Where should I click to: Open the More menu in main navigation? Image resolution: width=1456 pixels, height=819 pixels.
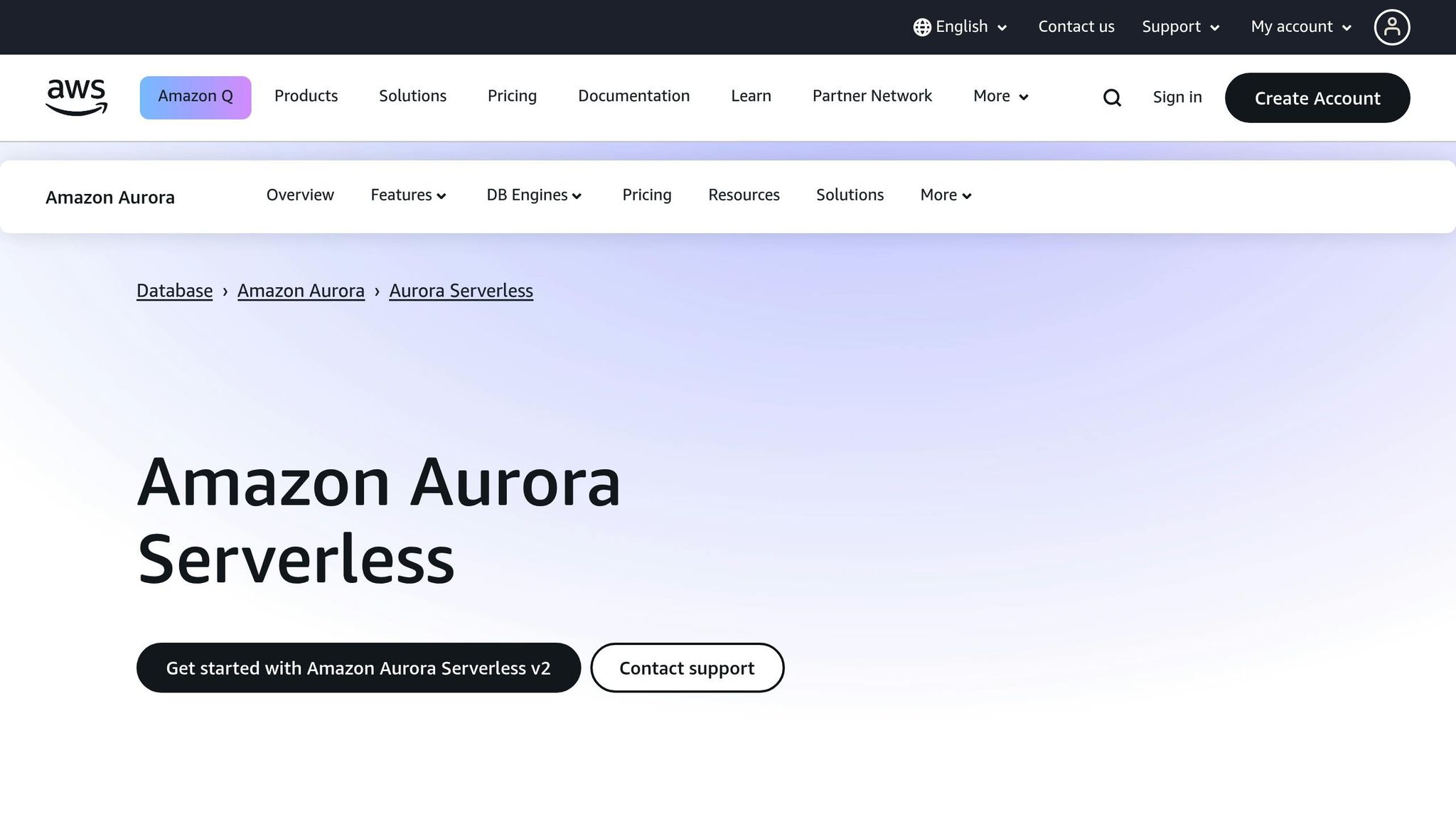(x=1001, y=96)
